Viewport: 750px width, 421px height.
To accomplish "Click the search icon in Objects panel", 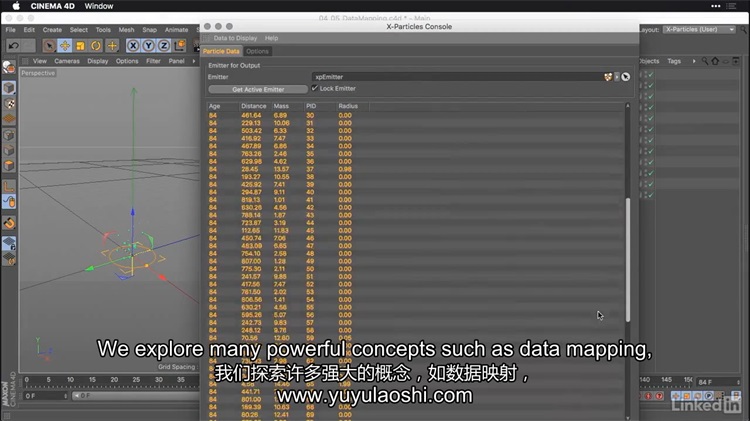I will pyautogui.click(x=705, y=61).
